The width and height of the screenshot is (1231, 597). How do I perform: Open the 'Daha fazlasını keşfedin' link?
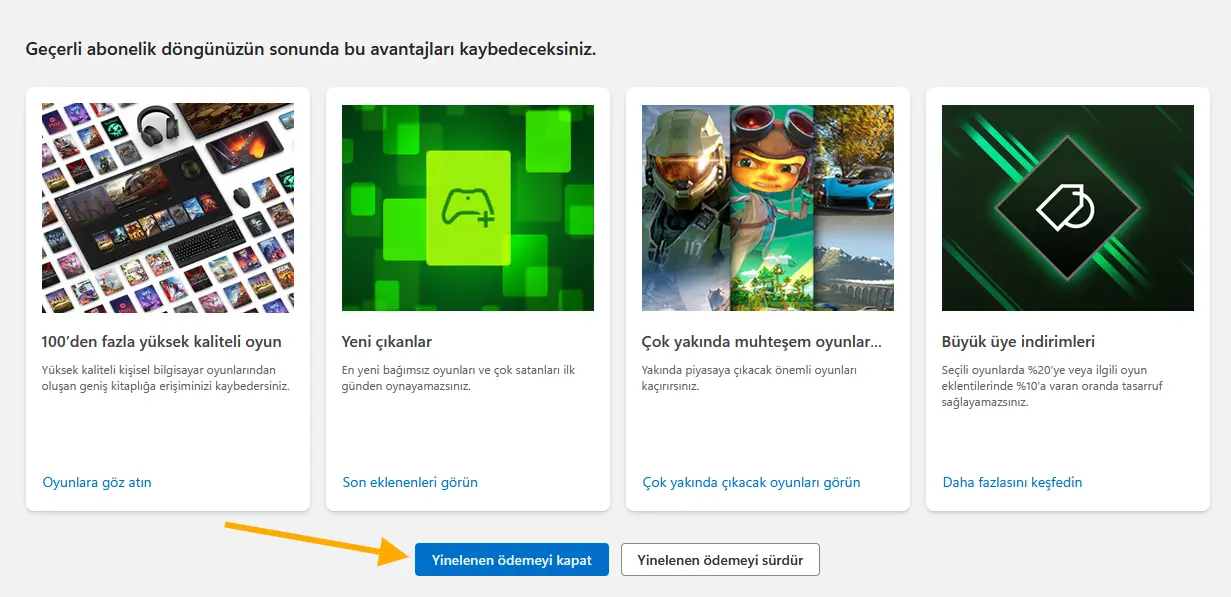pos(1012,482)
